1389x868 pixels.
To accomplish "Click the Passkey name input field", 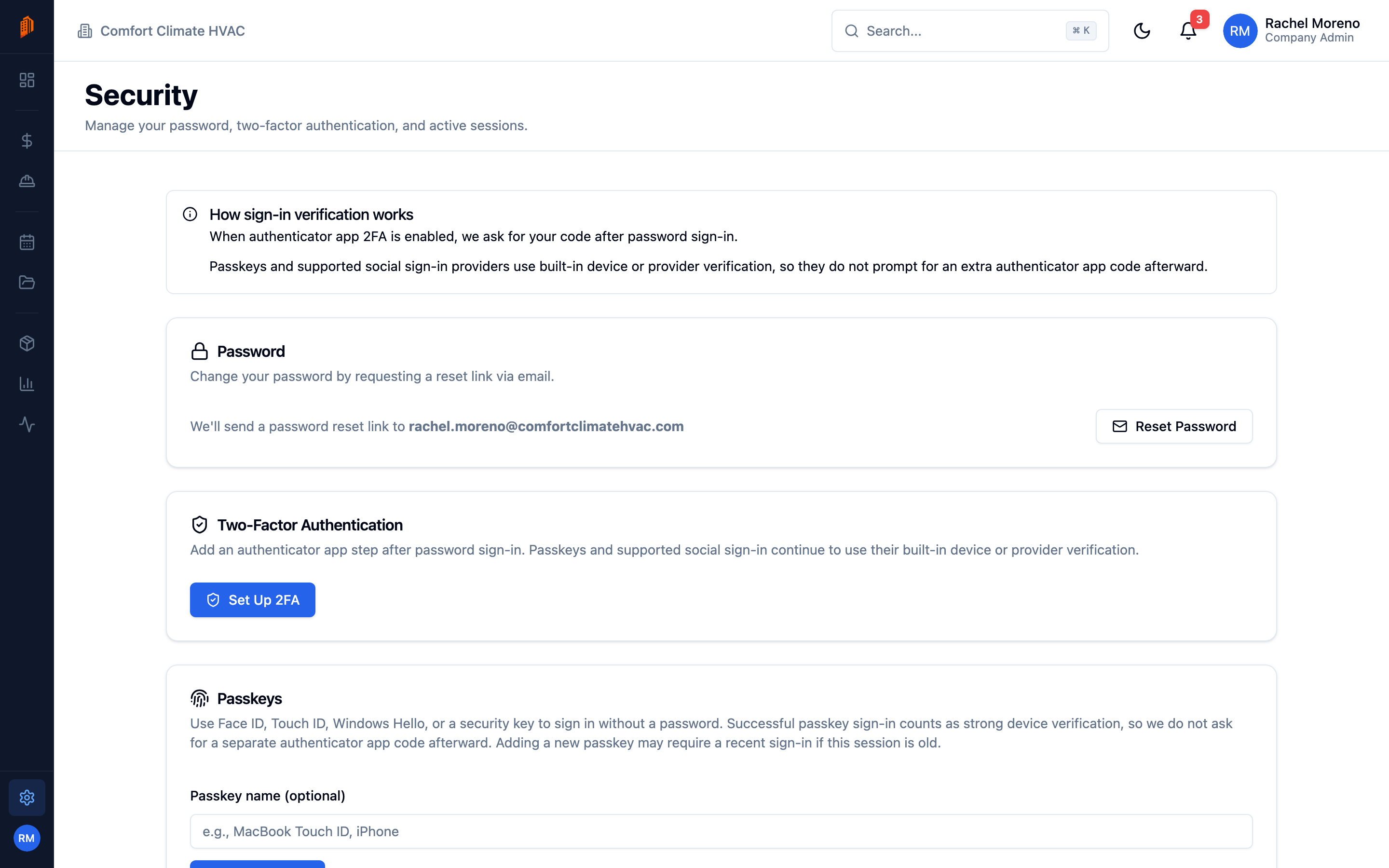I will tap(721, 831).
